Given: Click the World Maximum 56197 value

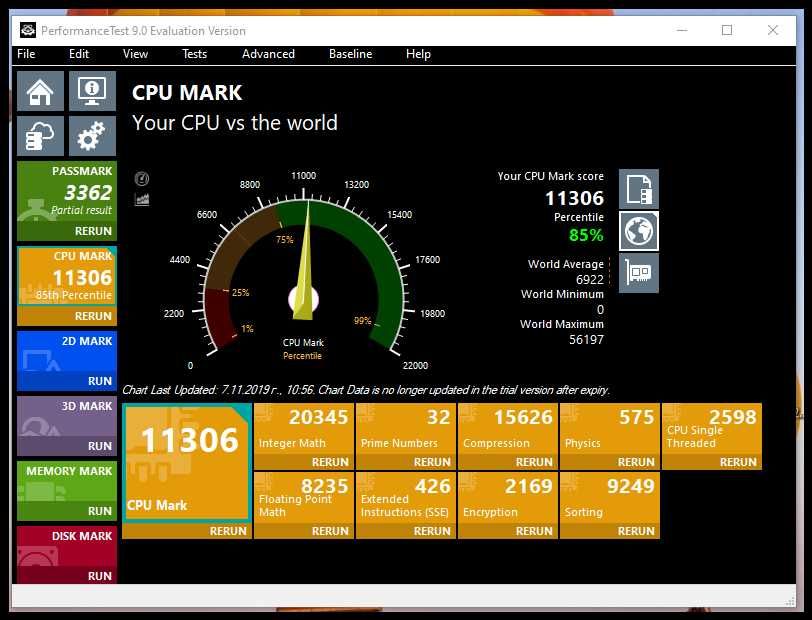Looking at the screenshot, I should [x=586, y=340].
